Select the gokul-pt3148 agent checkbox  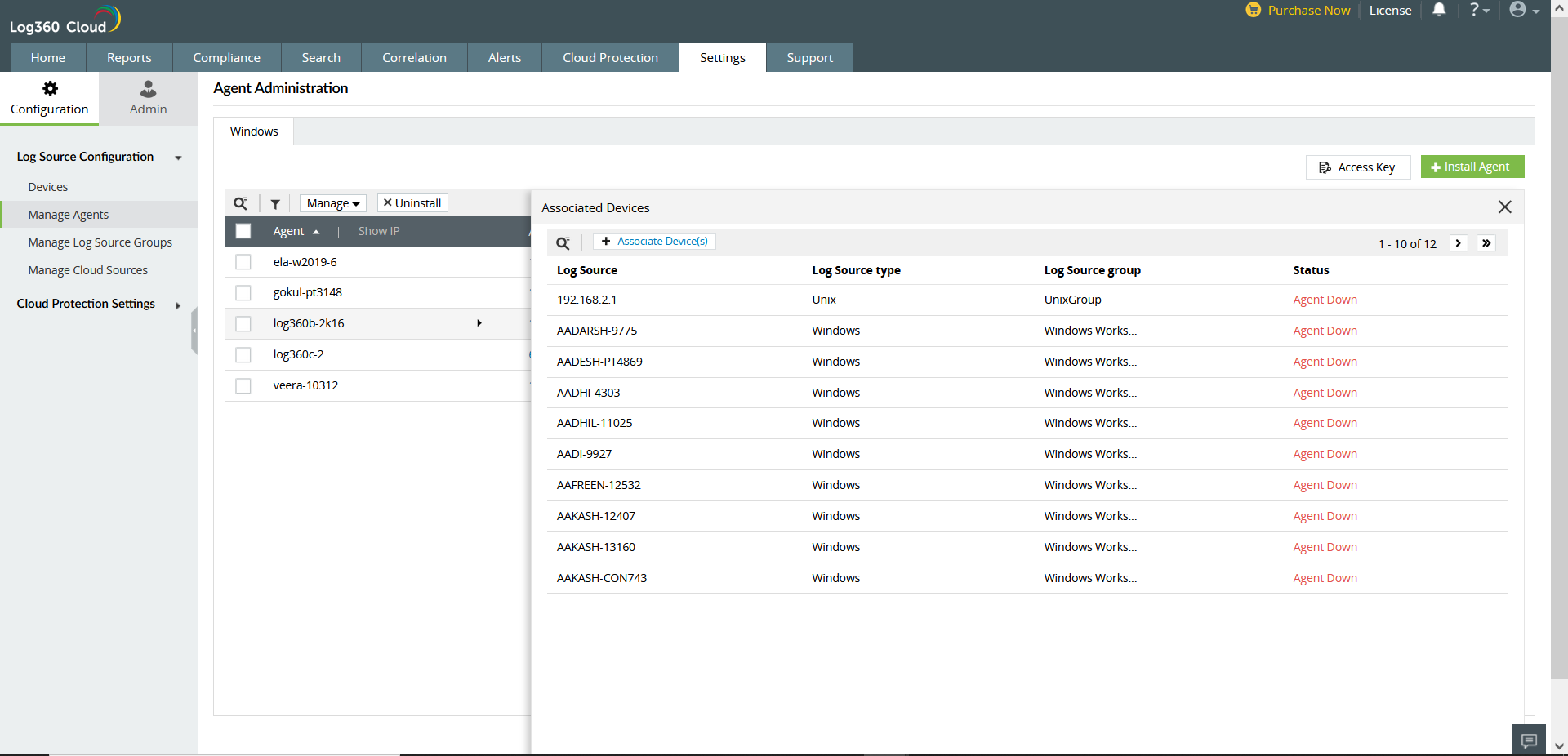(243, 292)
